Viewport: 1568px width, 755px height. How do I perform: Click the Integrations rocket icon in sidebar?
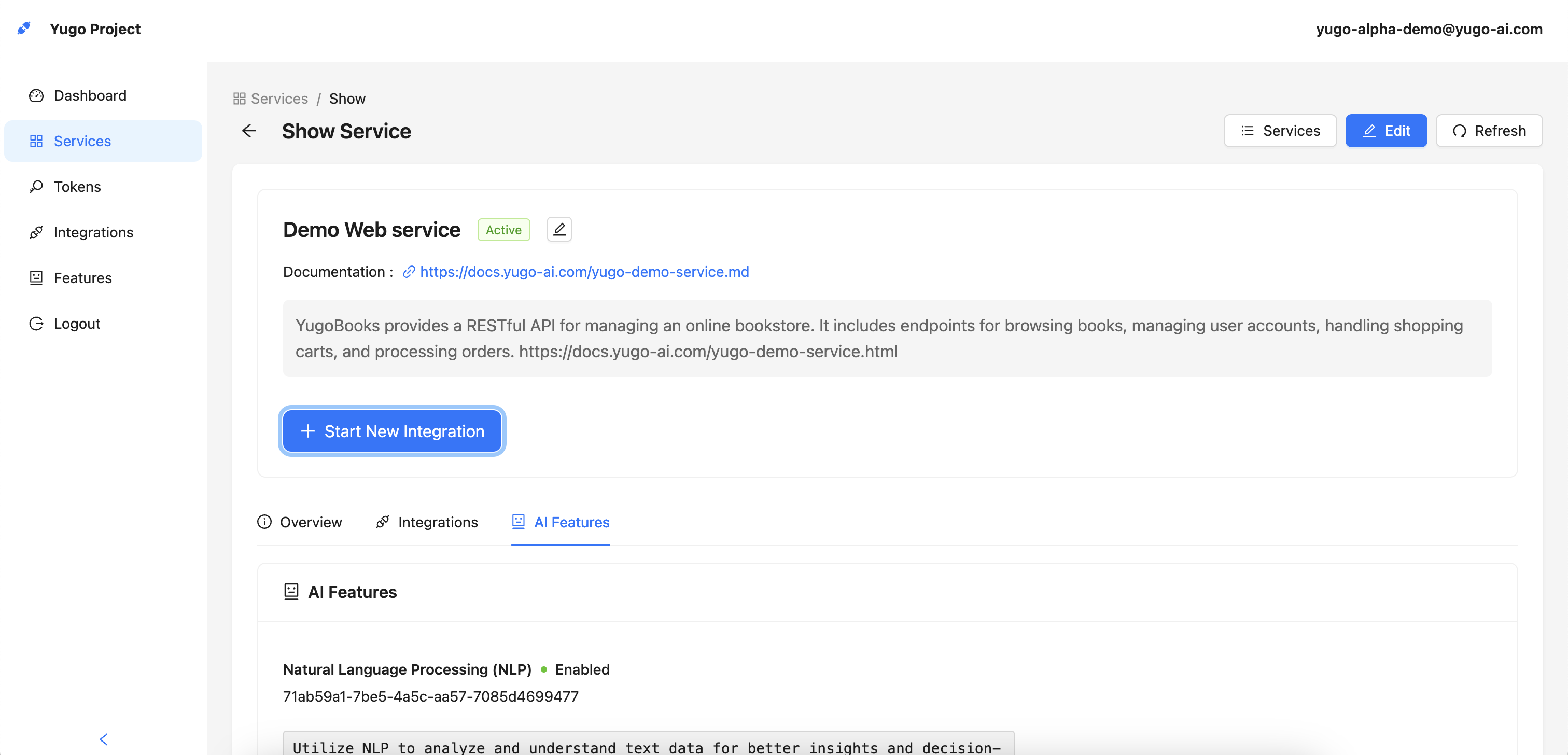click(x=36, y=232)
